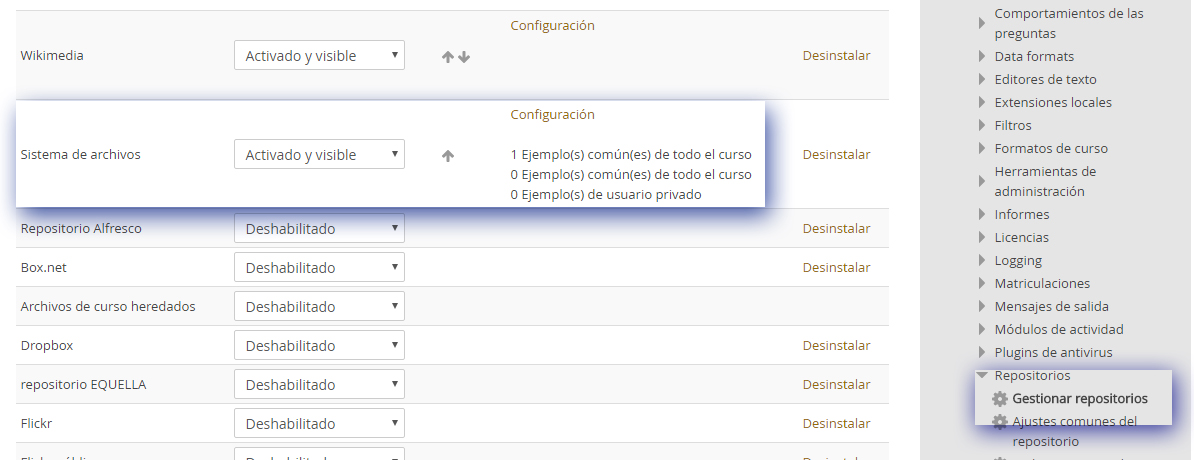This screenshot has width=1194, height=460.
Task: Open Gestionar repositorios in sidebar
Action: [x=1080, y=399]
